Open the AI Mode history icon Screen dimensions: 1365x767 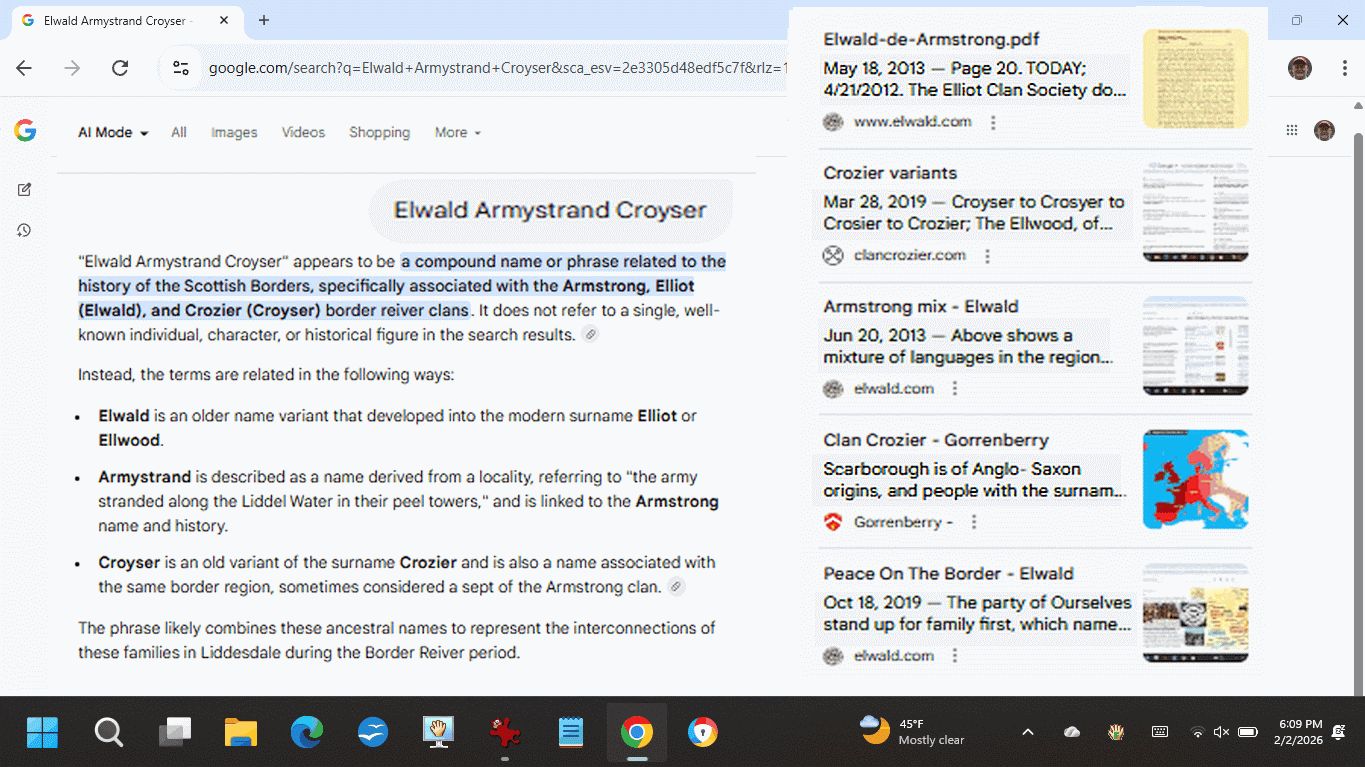click(x=24, y=231)
